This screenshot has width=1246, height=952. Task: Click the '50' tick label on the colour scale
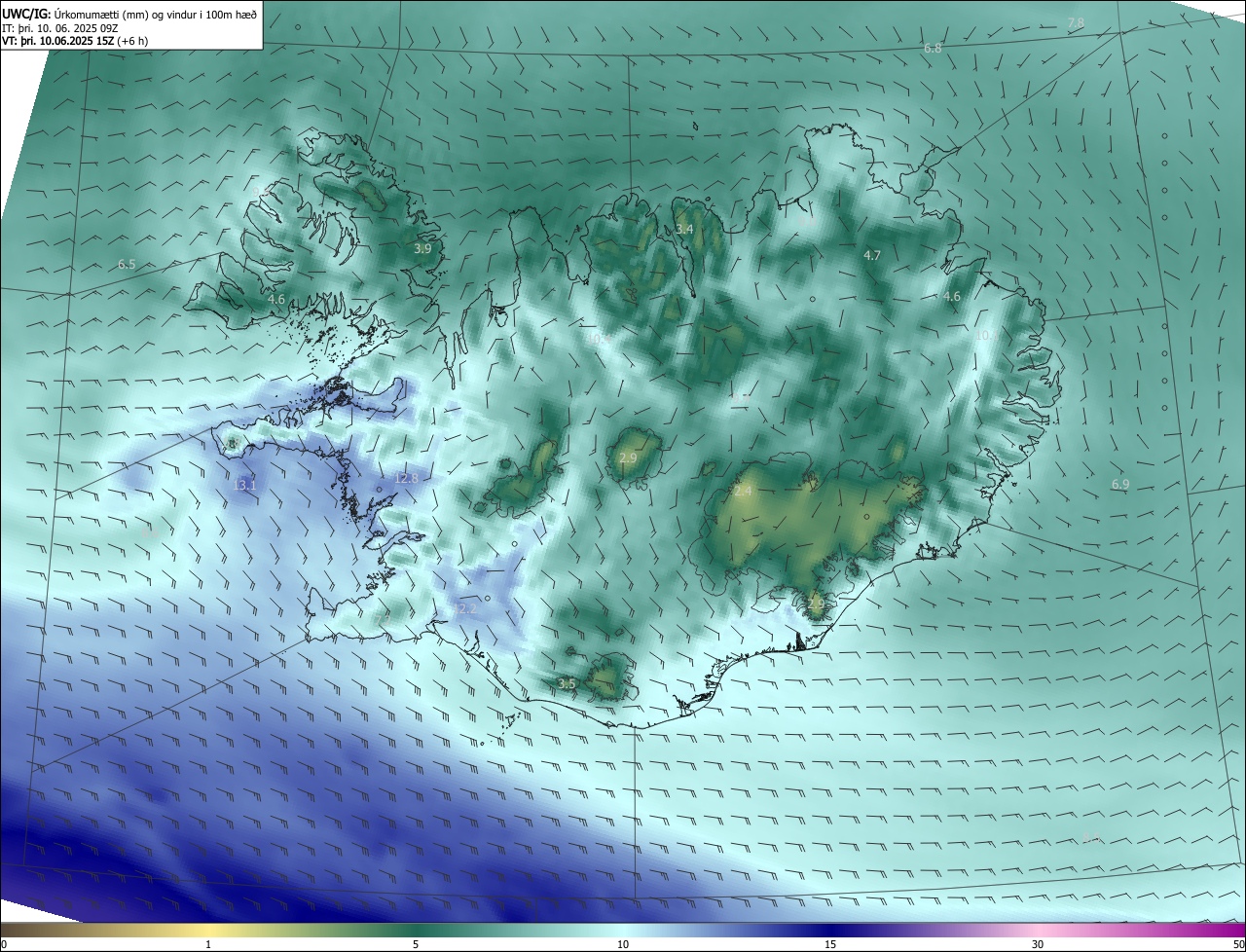(1238, 944)
